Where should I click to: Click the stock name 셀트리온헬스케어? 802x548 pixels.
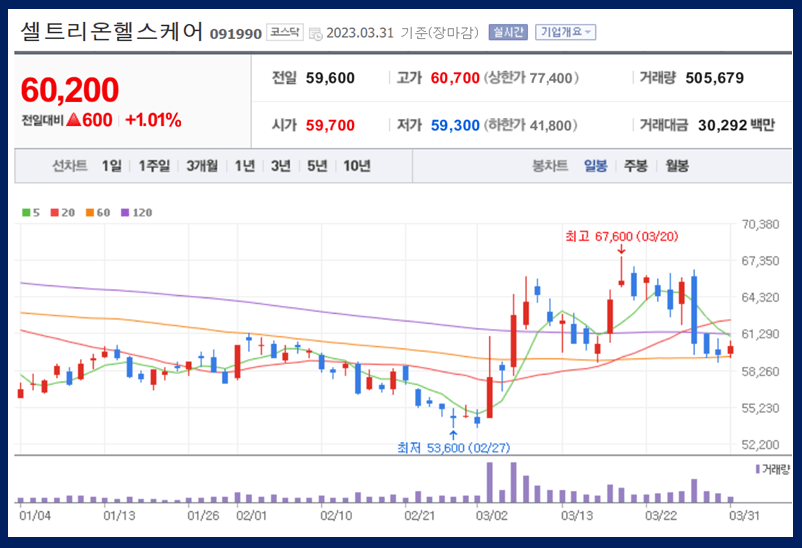pyautogui.click(x=112, y=32)
